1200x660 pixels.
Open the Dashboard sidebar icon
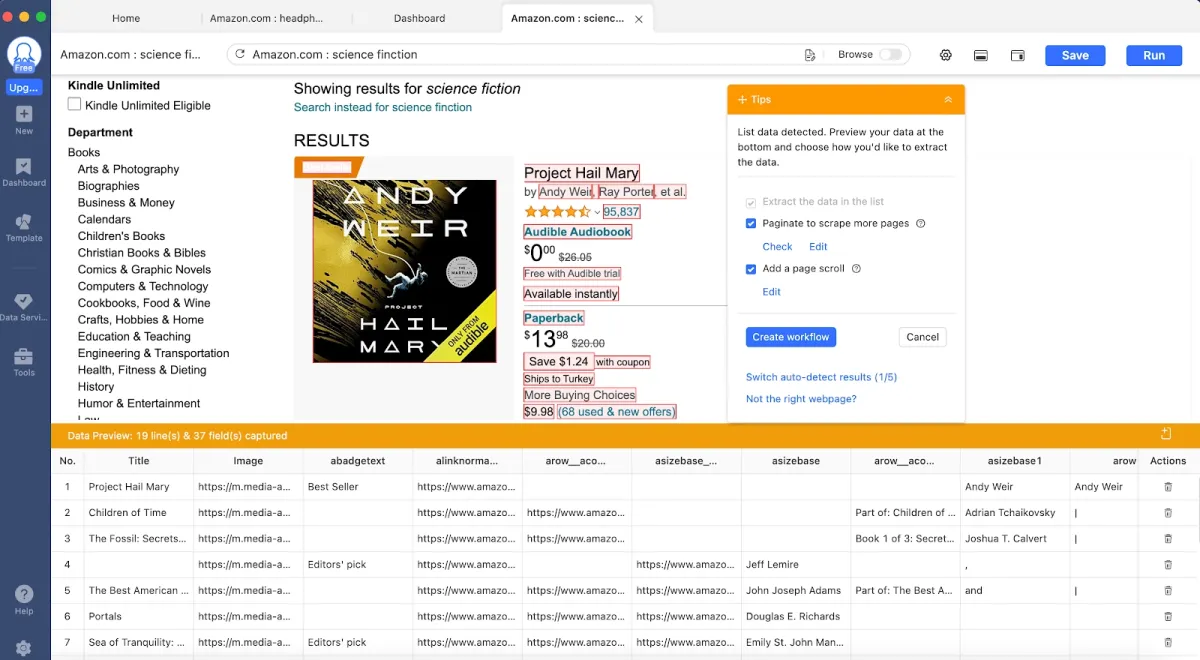[24, 172]
